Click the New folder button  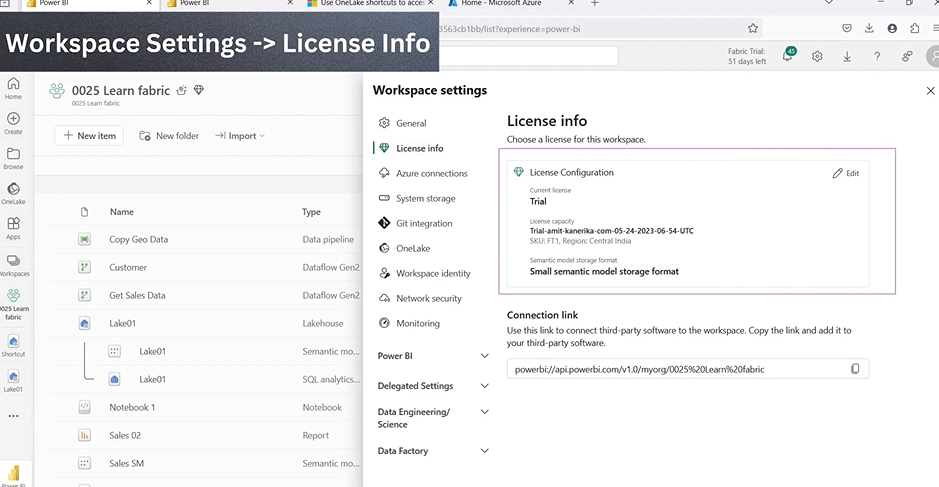[169, 136]
